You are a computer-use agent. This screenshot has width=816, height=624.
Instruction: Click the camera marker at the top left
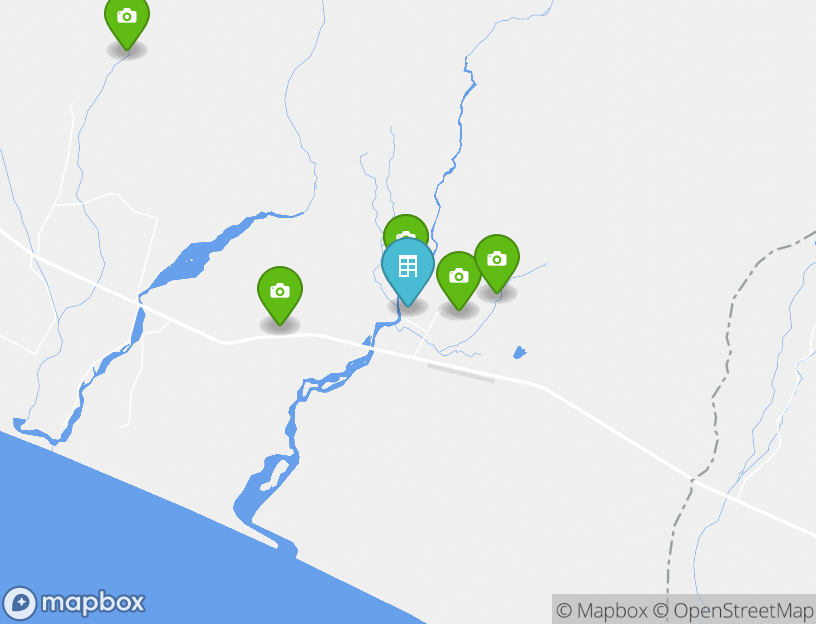(x=127, y=21)
